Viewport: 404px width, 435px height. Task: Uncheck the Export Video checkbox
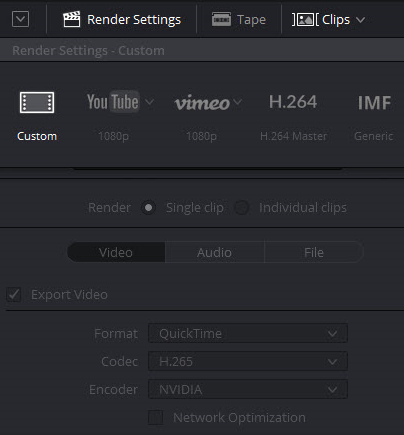(14, 295)
